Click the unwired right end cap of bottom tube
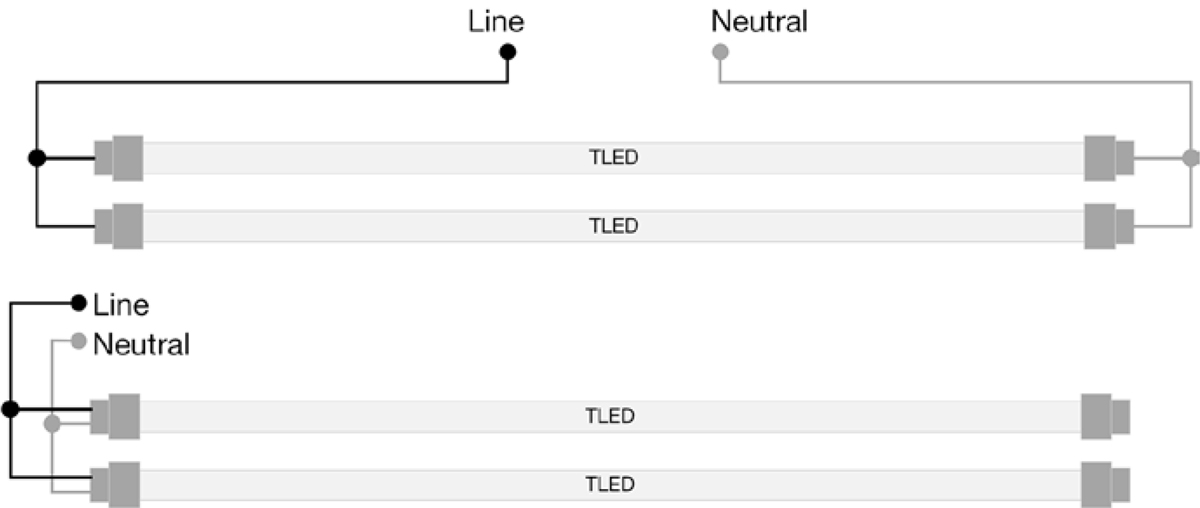This screenshot has width=1200, height=508. click(x=1105, y=484)
